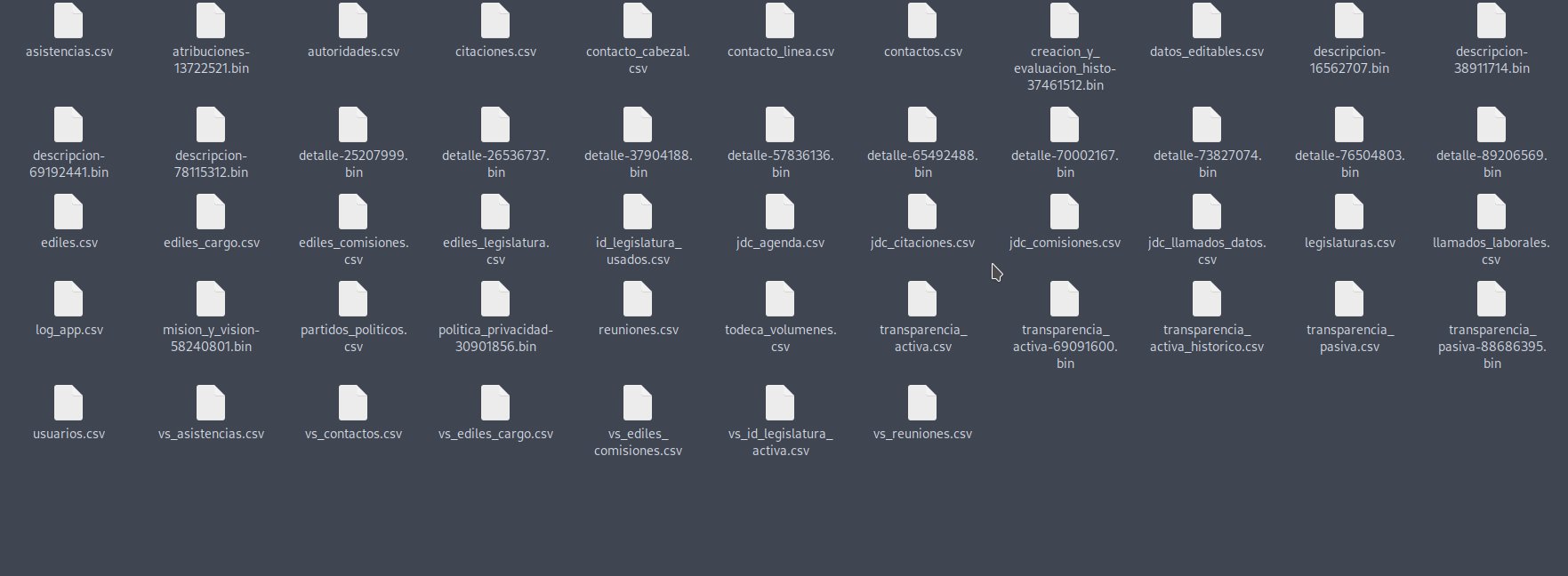Select the partidos_politicos.csv file

353,300
